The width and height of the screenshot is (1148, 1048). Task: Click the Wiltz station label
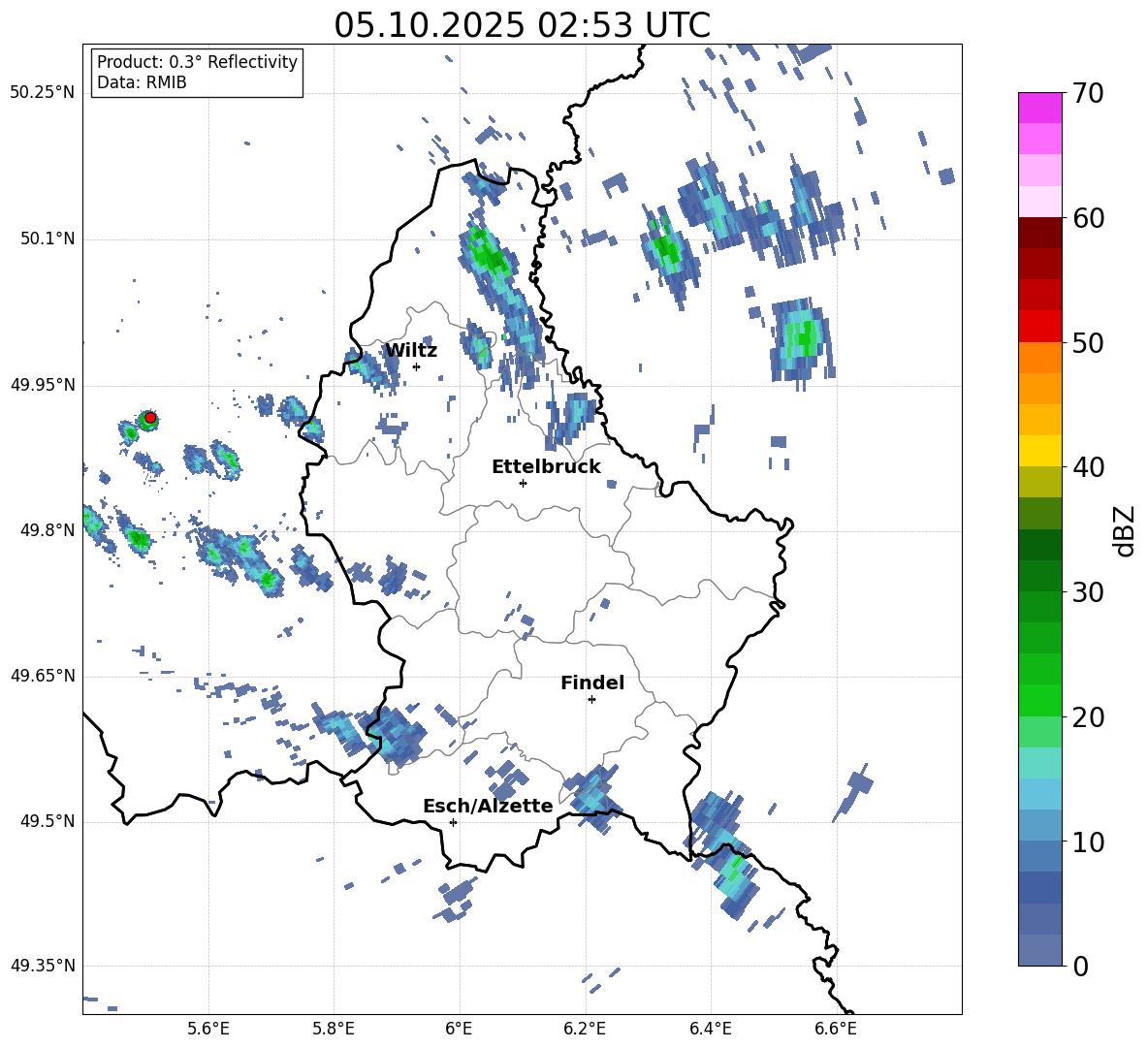tap(411, 351)
